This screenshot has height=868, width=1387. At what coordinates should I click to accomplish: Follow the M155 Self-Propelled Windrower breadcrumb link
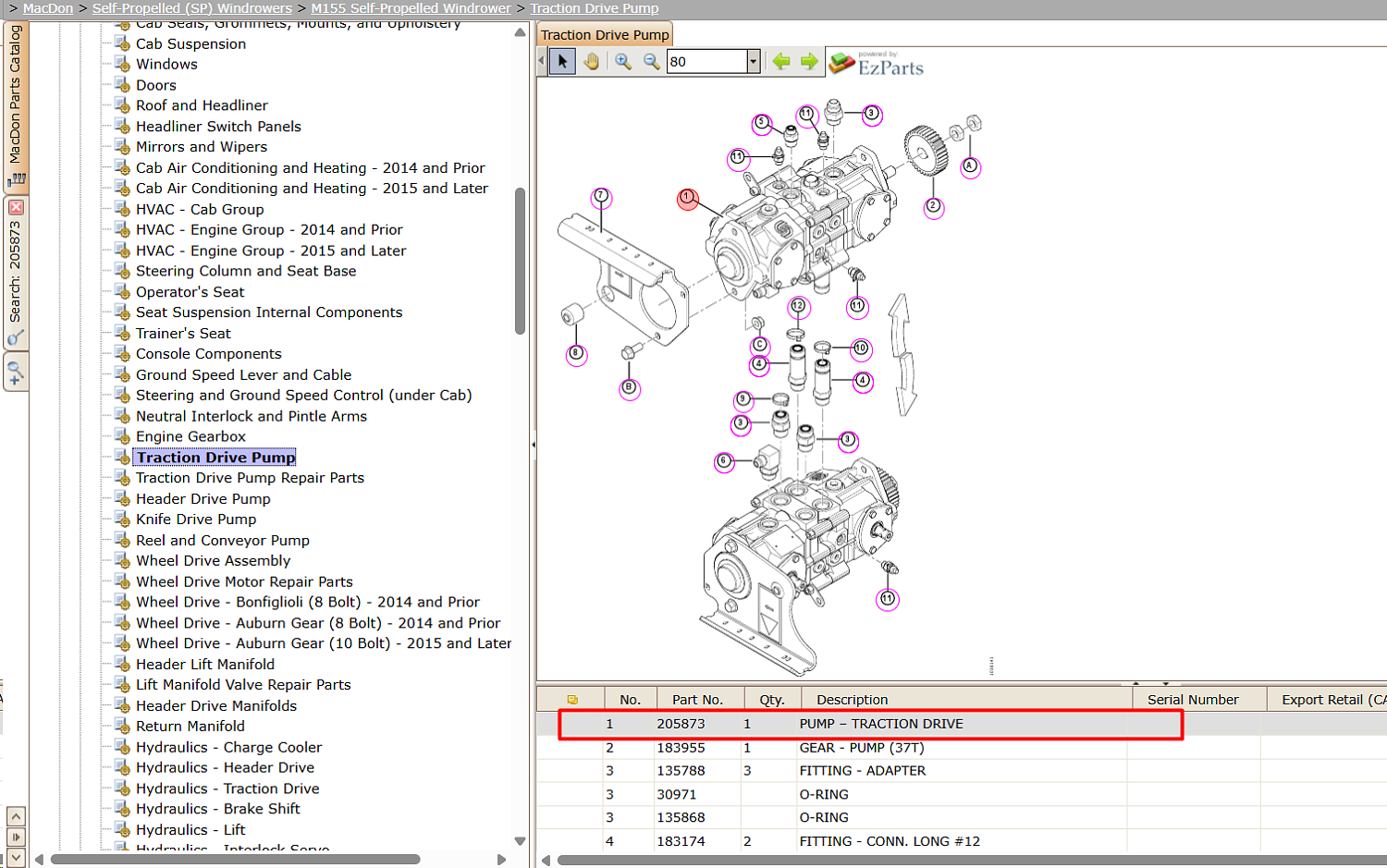411,8
